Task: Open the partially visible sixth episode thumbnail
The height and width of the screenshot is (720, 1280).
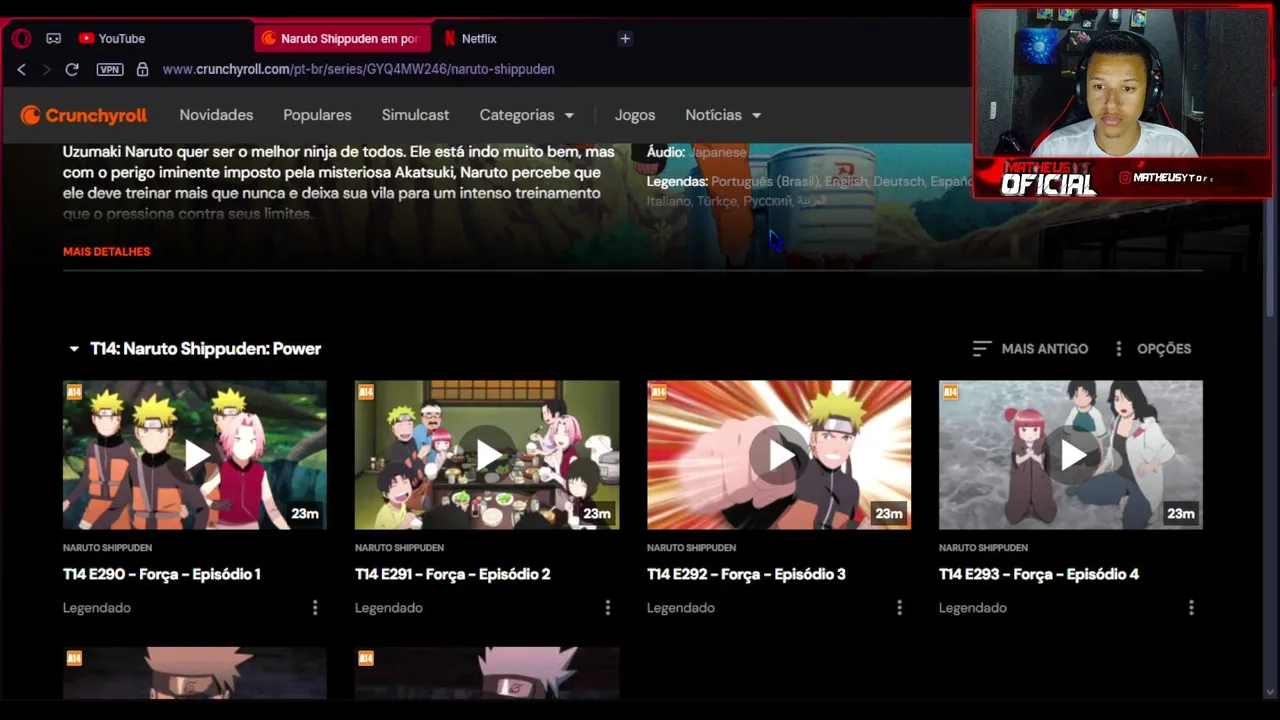Action: click(487, 673)
